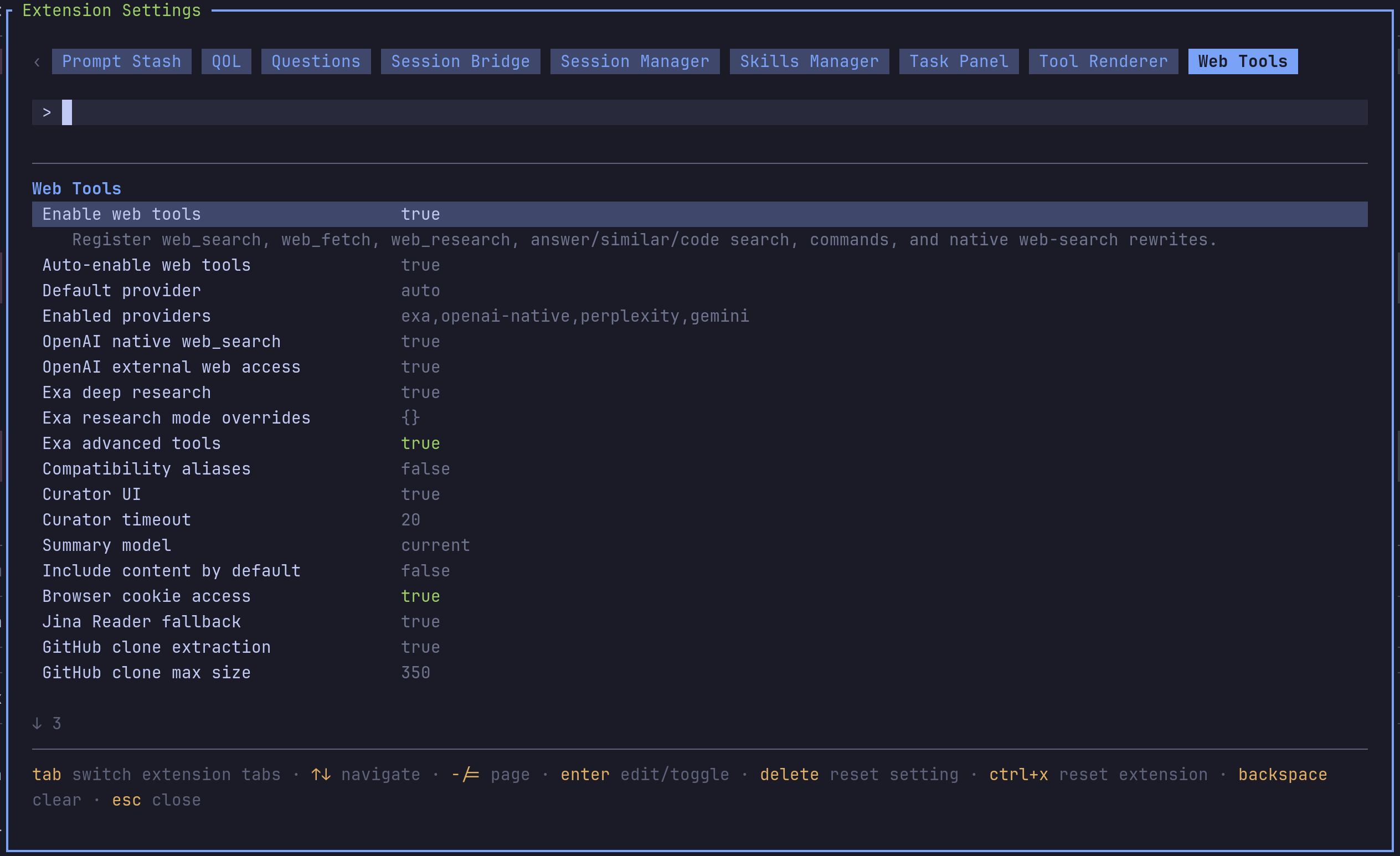1400x856 pixels.
Task: Toggle Compatibility aliases false value
Action: tap(425, 469)
